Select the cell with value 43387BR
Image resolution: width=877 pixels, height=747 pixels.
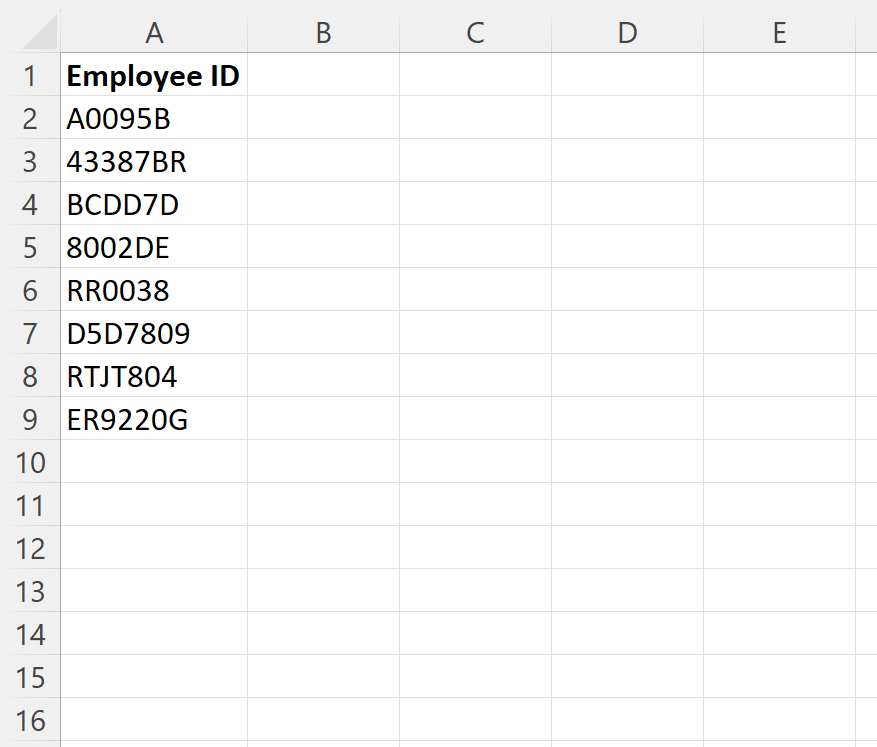[153, 161]
